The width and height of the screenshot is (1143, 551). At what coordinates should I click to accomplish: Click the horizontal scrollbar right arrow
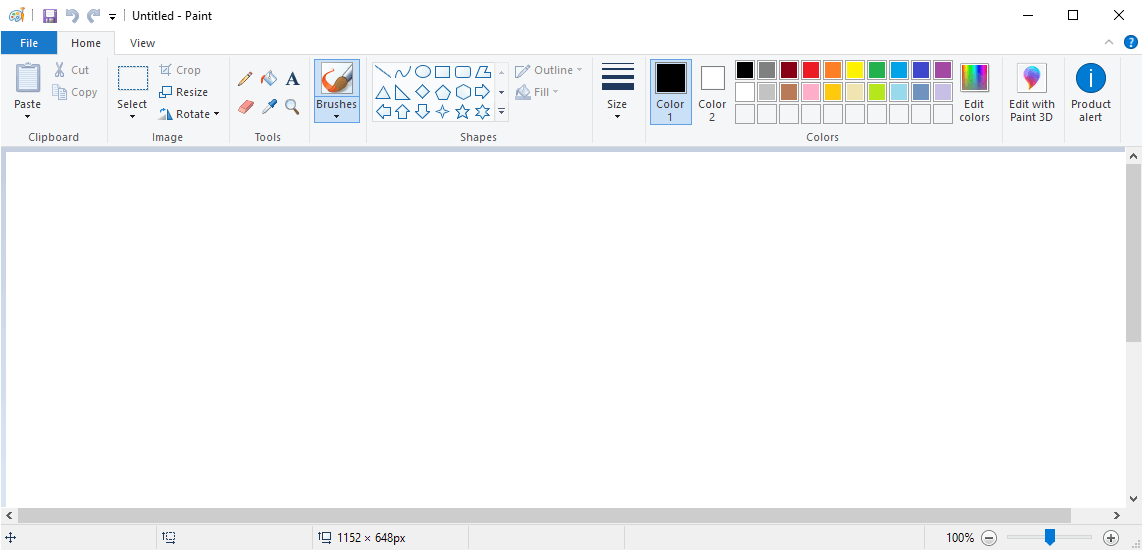click(1117, 515)
